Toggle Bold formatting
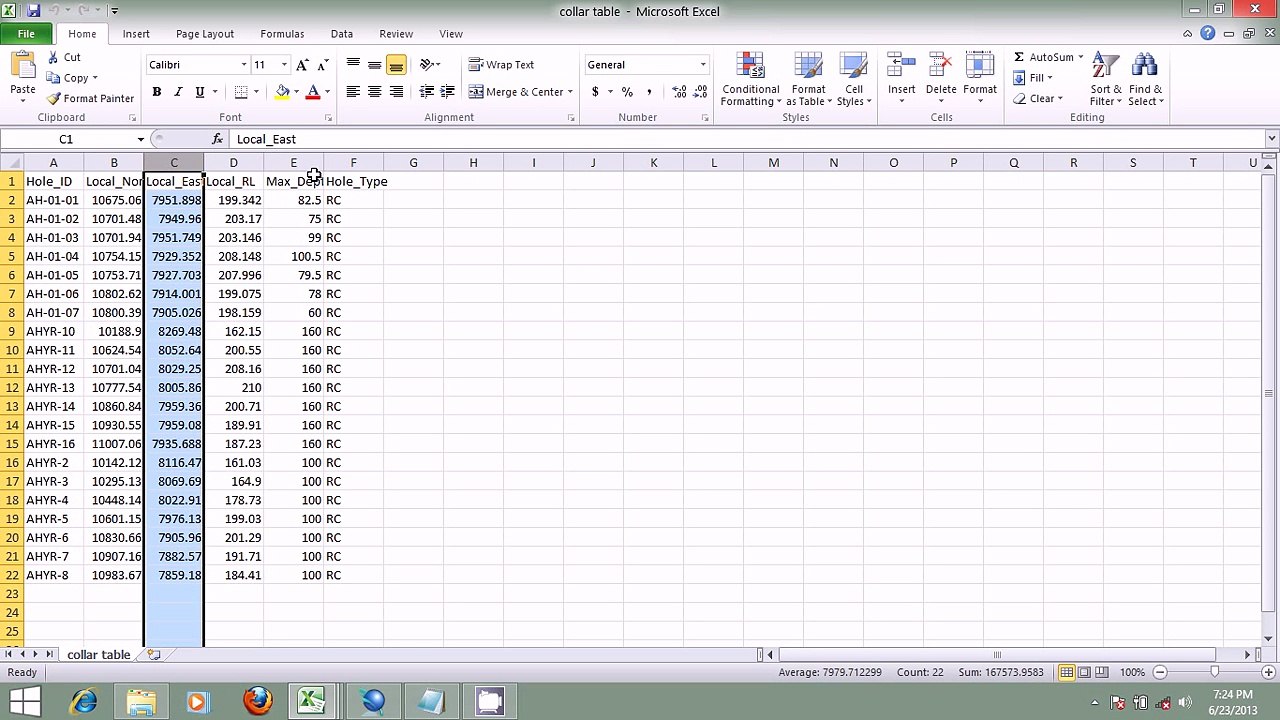This screenshot has width=1280, height=720. click(x=156, y=92)
